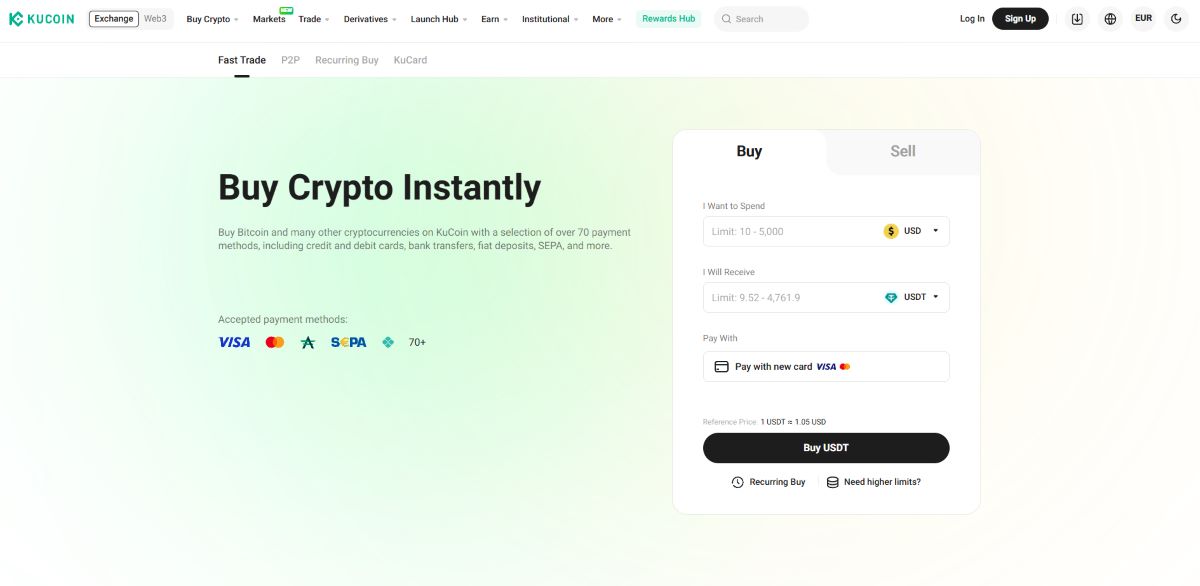Open the app download icon
Screen dimensions: 1200x586
pyautogui.click(x=1077, y=19)
